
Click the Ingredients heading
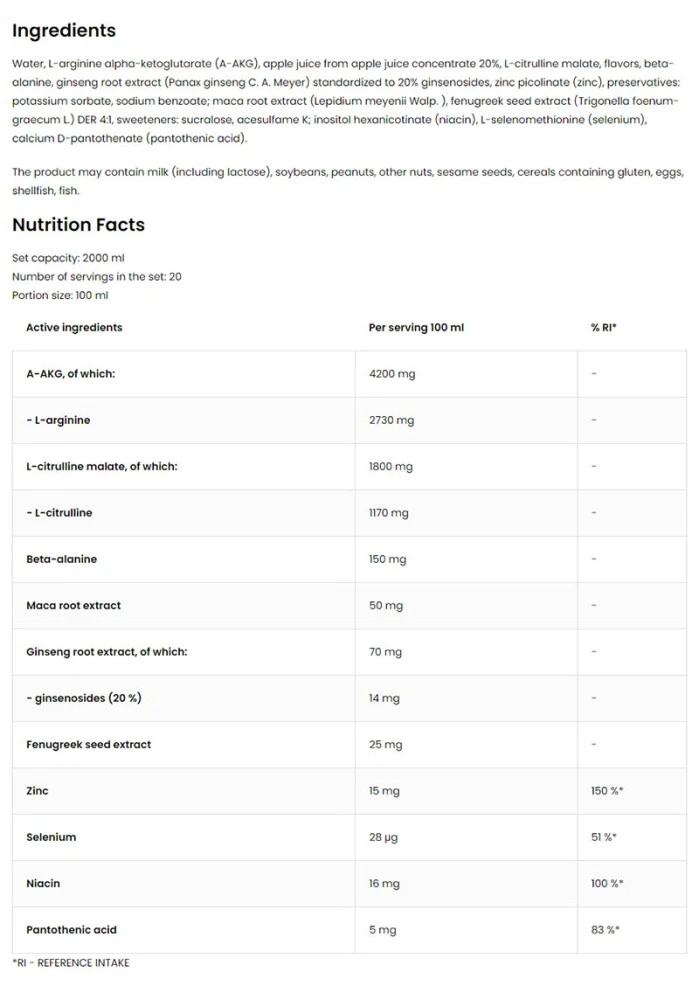click(x=64, y=30)
